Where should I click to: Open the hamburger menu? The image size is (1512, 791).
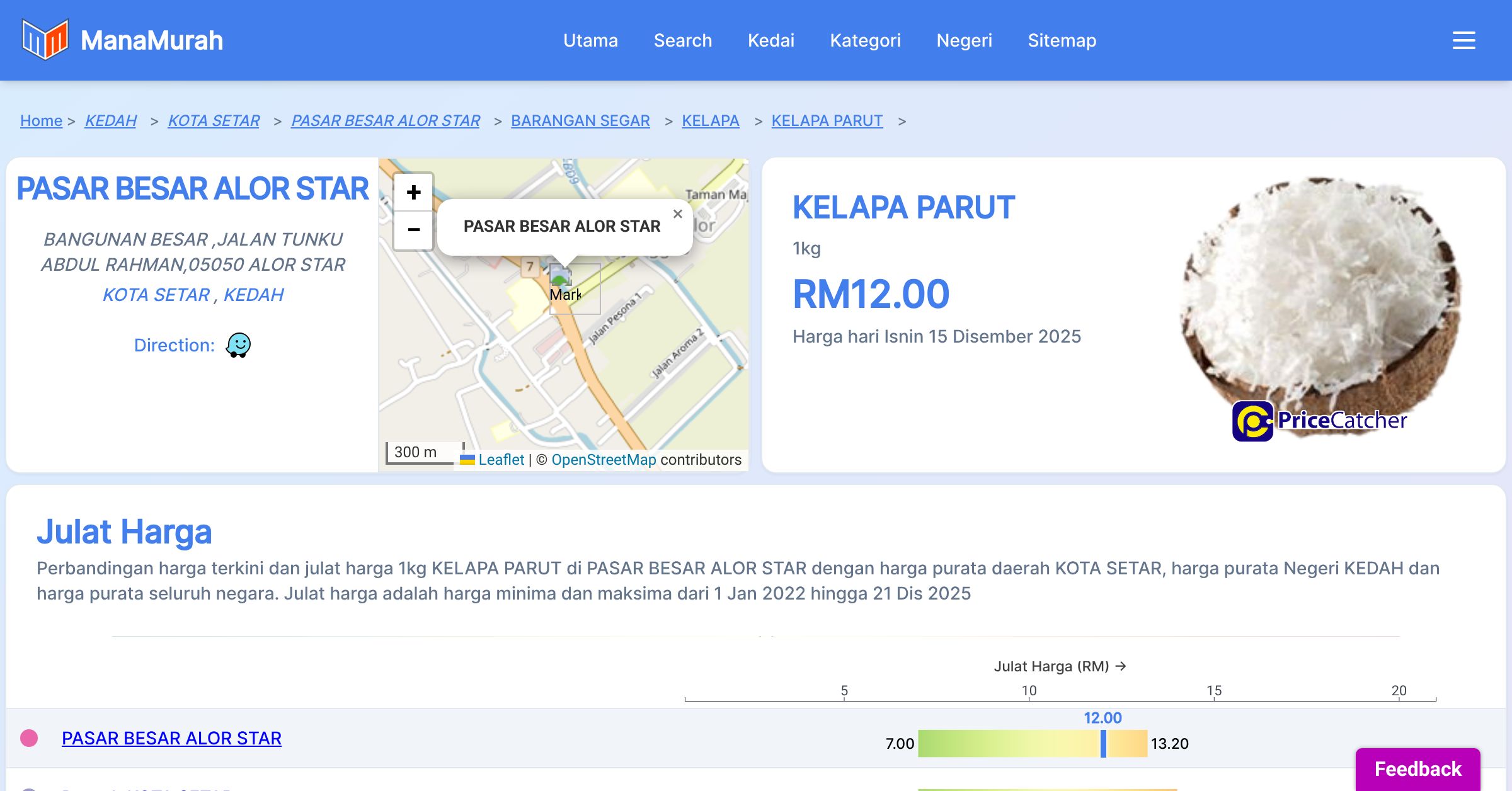pos(1463,40)
